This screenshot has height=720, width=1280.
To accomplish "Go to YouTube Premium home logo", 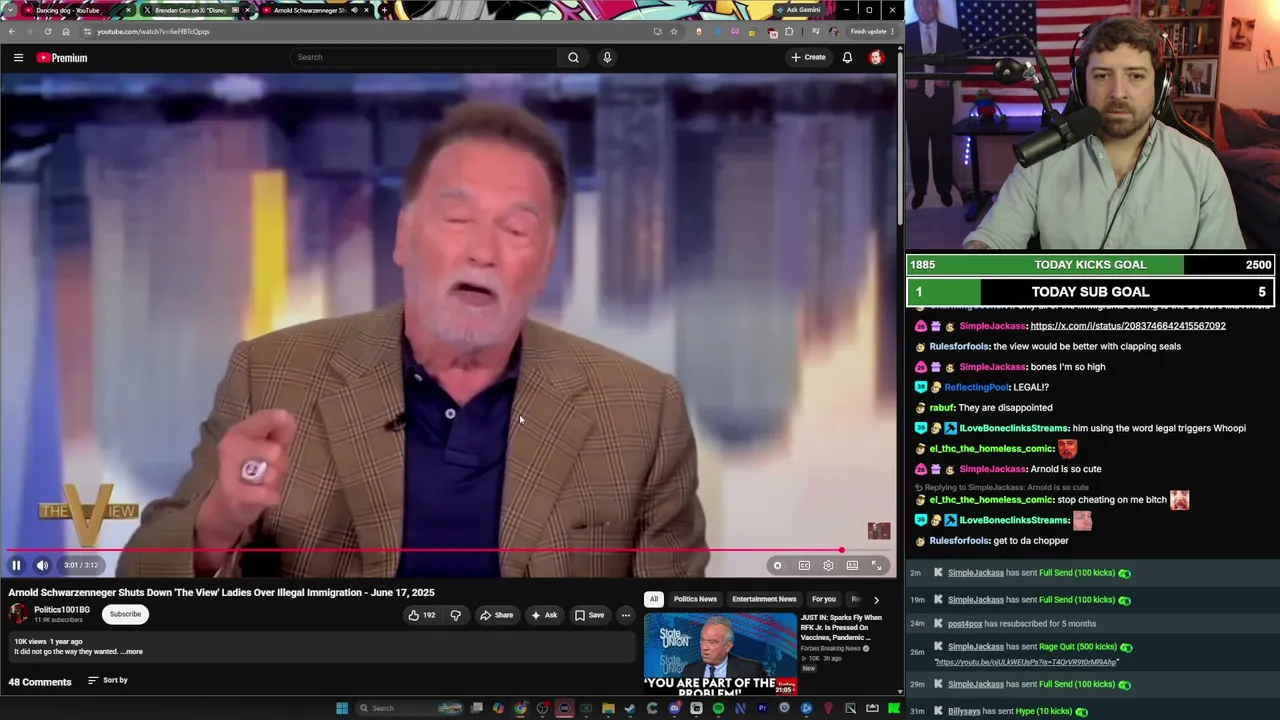I will (x=63, y=58).
